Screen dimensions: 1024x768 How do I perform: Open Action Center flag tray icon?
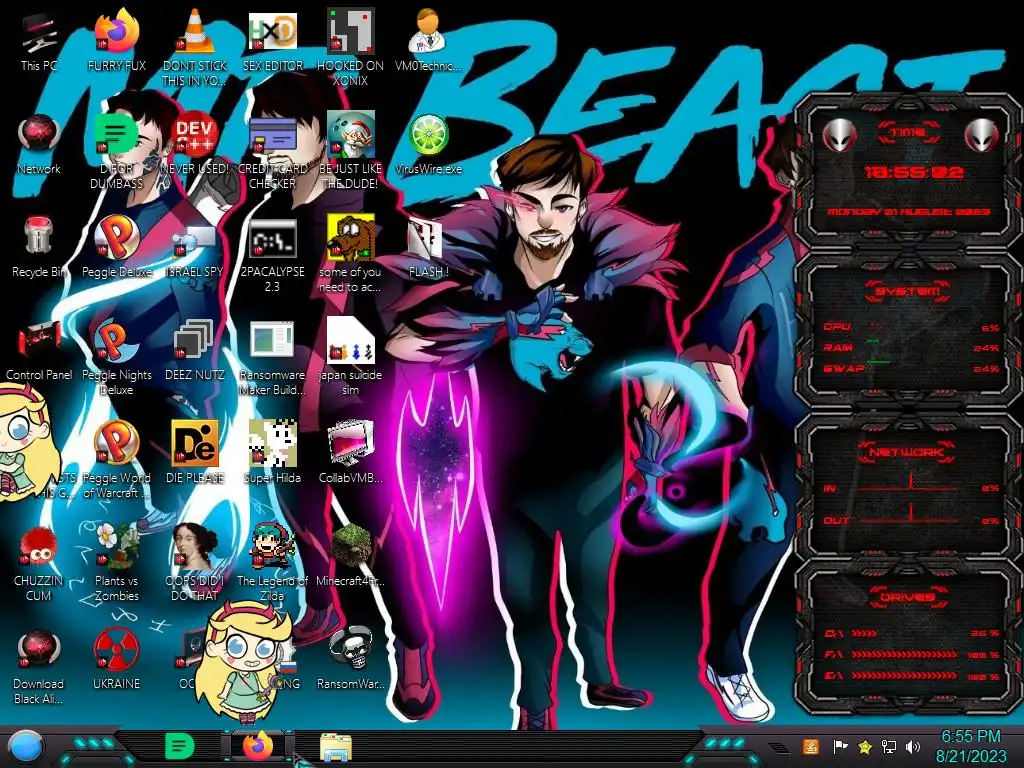tap(840, 746)
